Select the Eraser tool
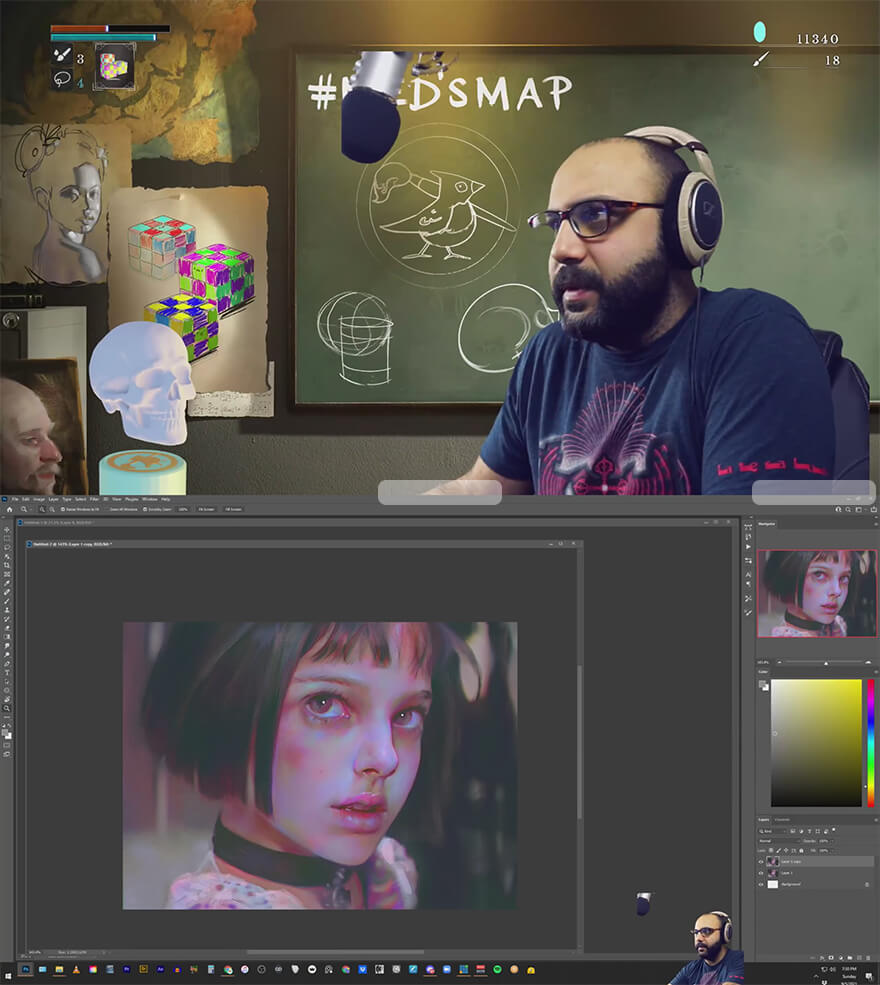This screenshot has width=880, height=985. [x=7, y=628]
